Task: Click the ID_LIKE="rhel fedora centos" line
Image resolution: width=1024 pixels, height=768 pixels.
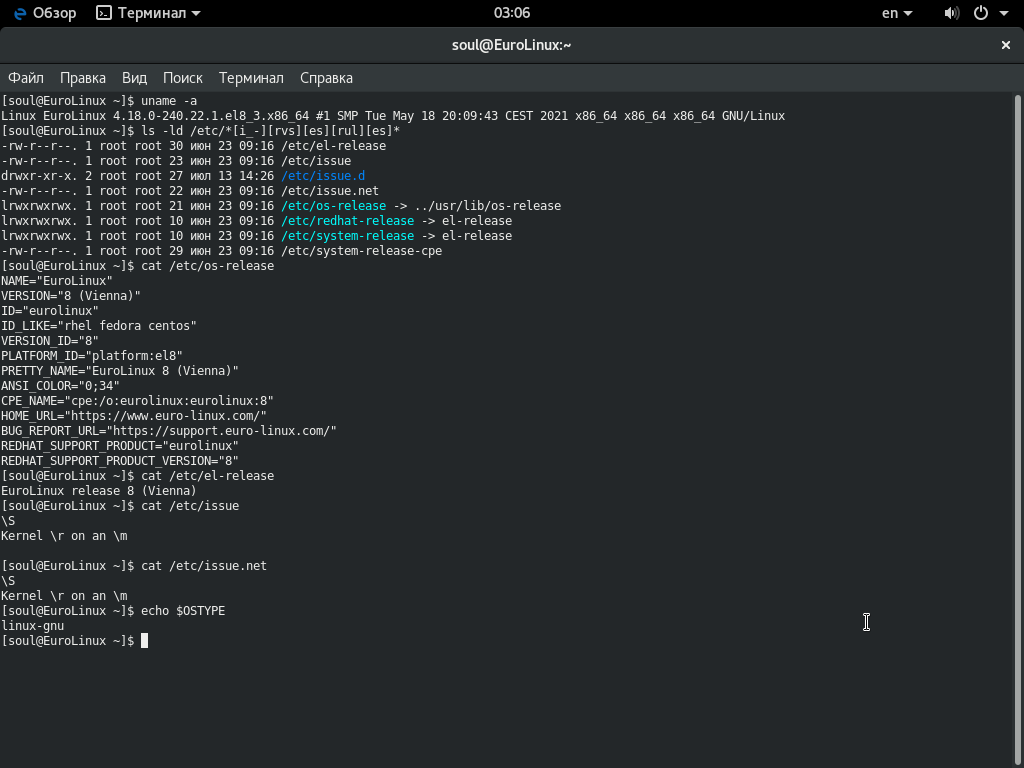Action: [99, 326]
